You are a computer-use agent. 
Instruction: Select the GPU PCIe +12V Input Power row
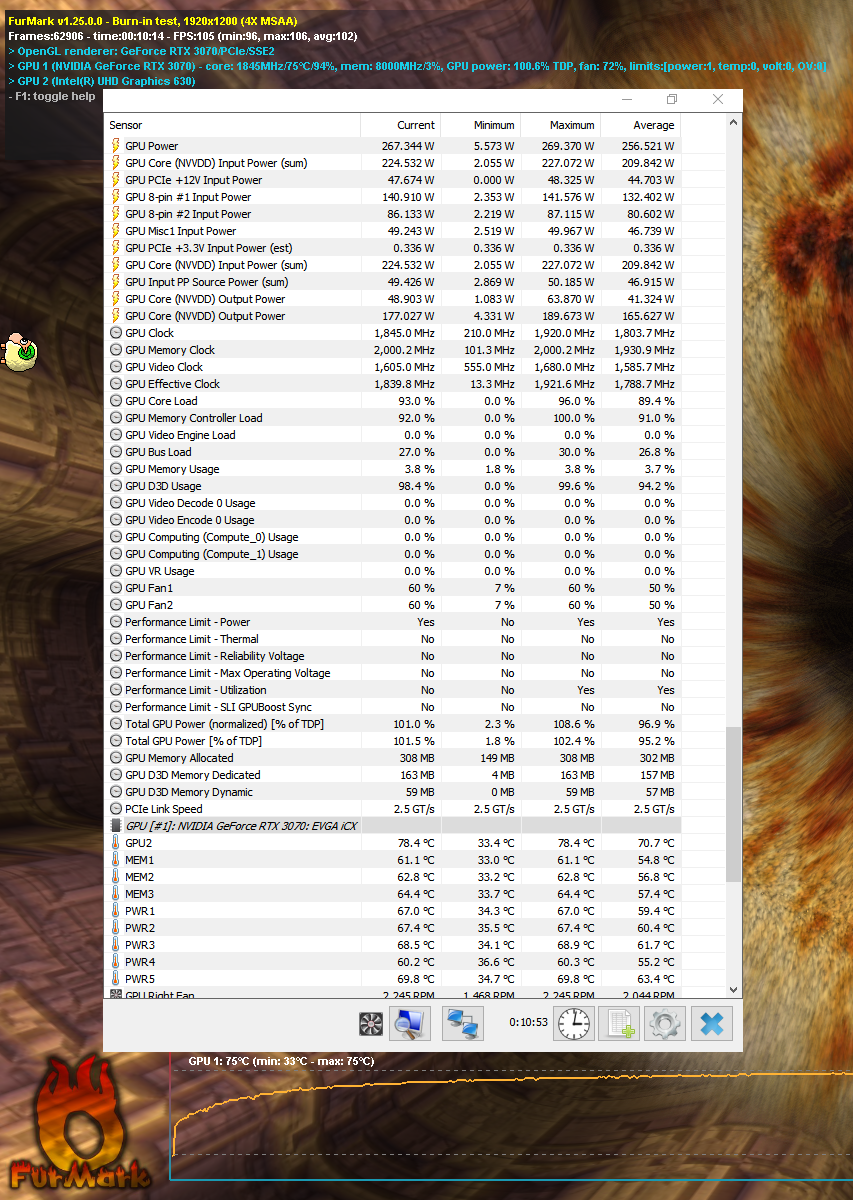click(393, 180)
